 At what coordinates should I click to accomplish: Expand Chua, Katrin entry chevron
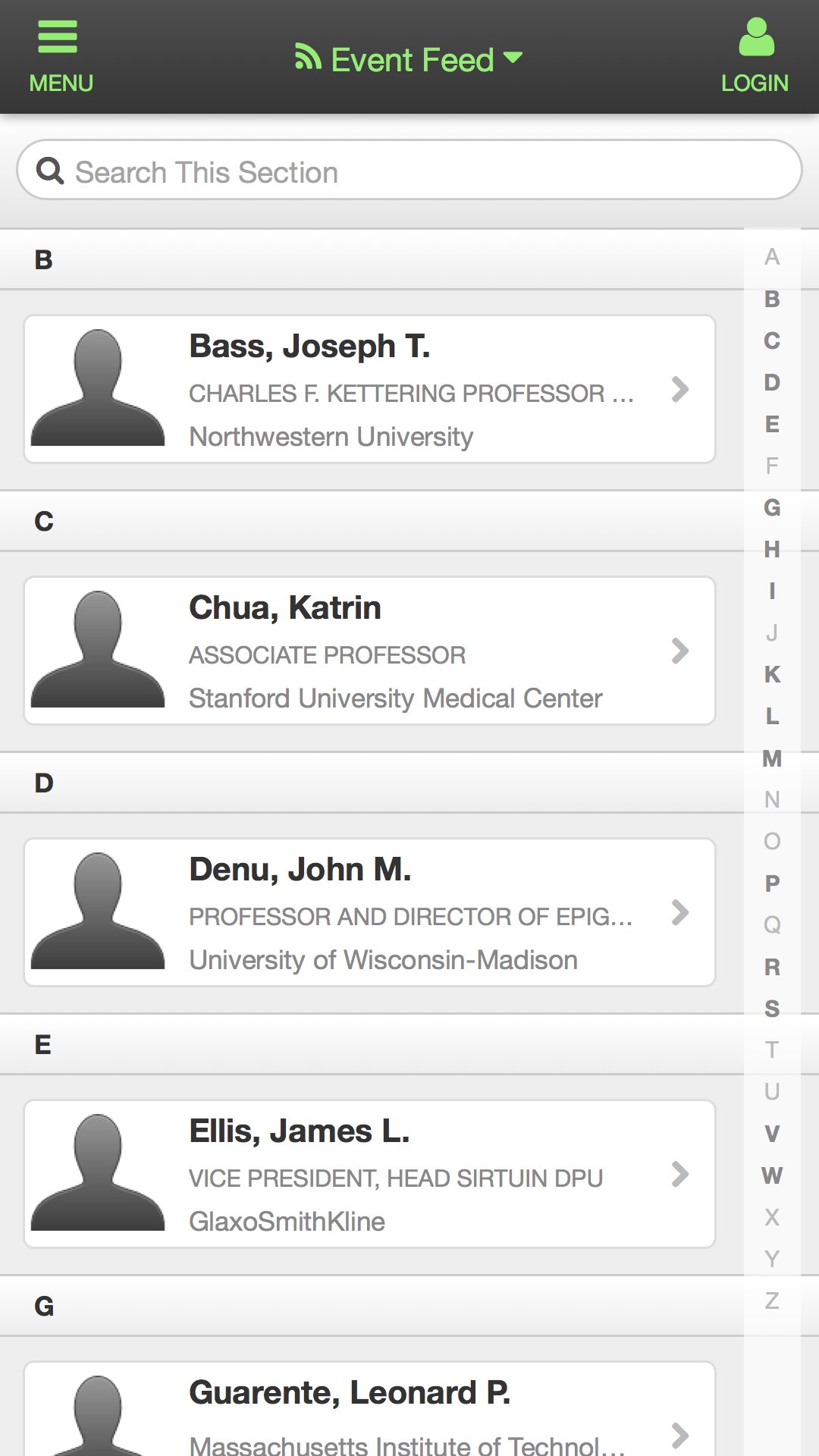click(x=680, y=651)
